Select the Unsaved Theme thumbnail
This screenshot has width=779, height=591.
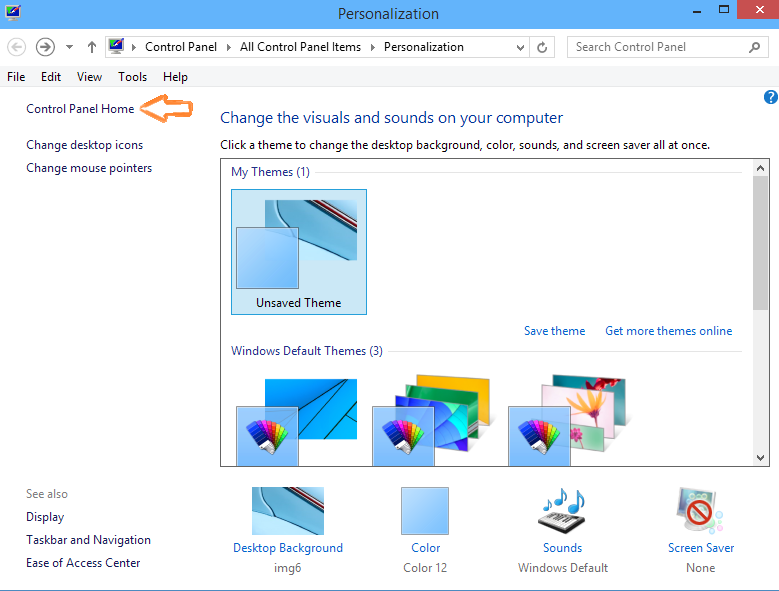[x=299, y=252]
